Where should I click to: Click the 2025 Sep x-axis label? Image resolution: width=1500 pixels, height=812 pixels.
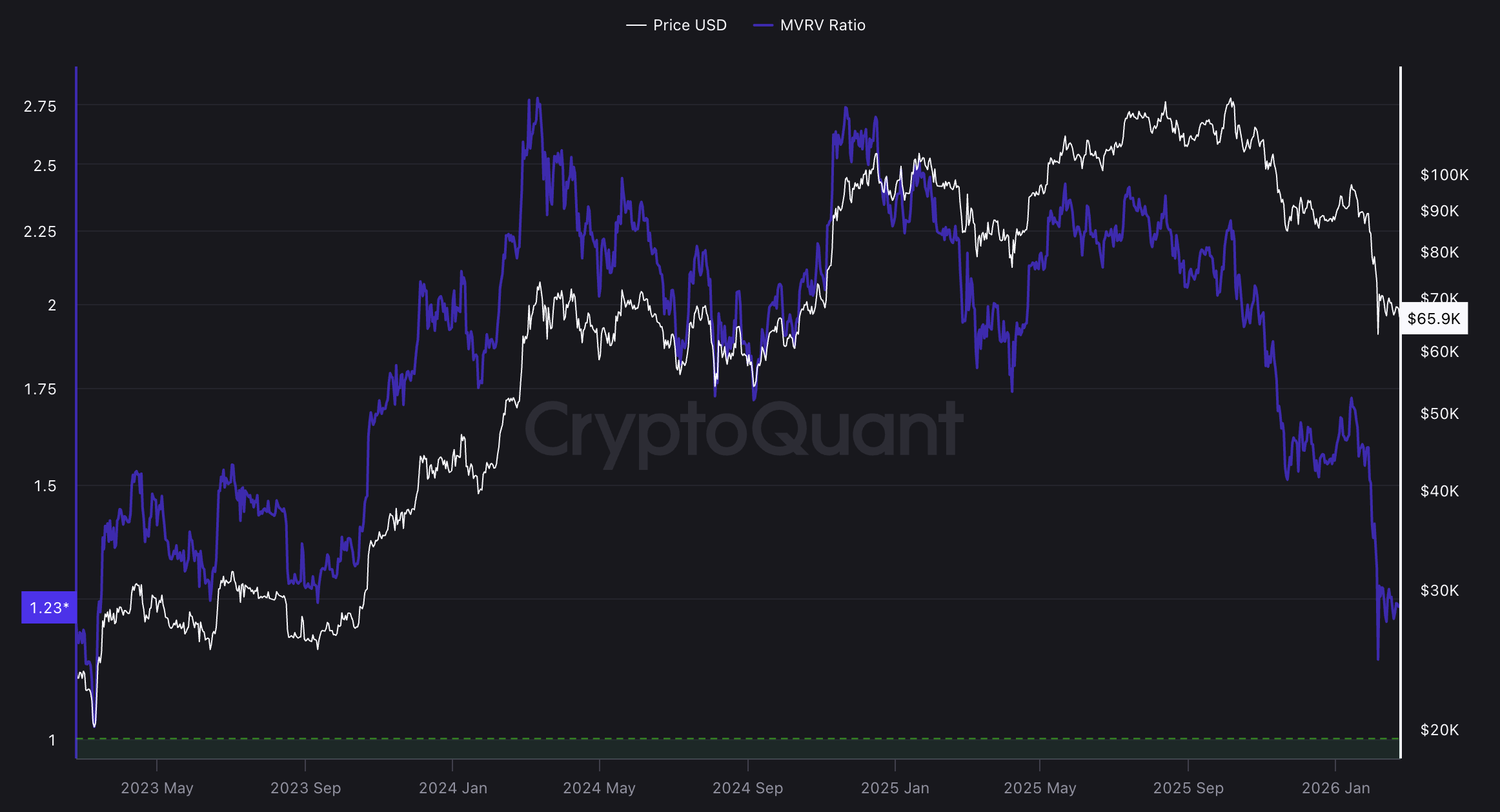(1188, 788)
